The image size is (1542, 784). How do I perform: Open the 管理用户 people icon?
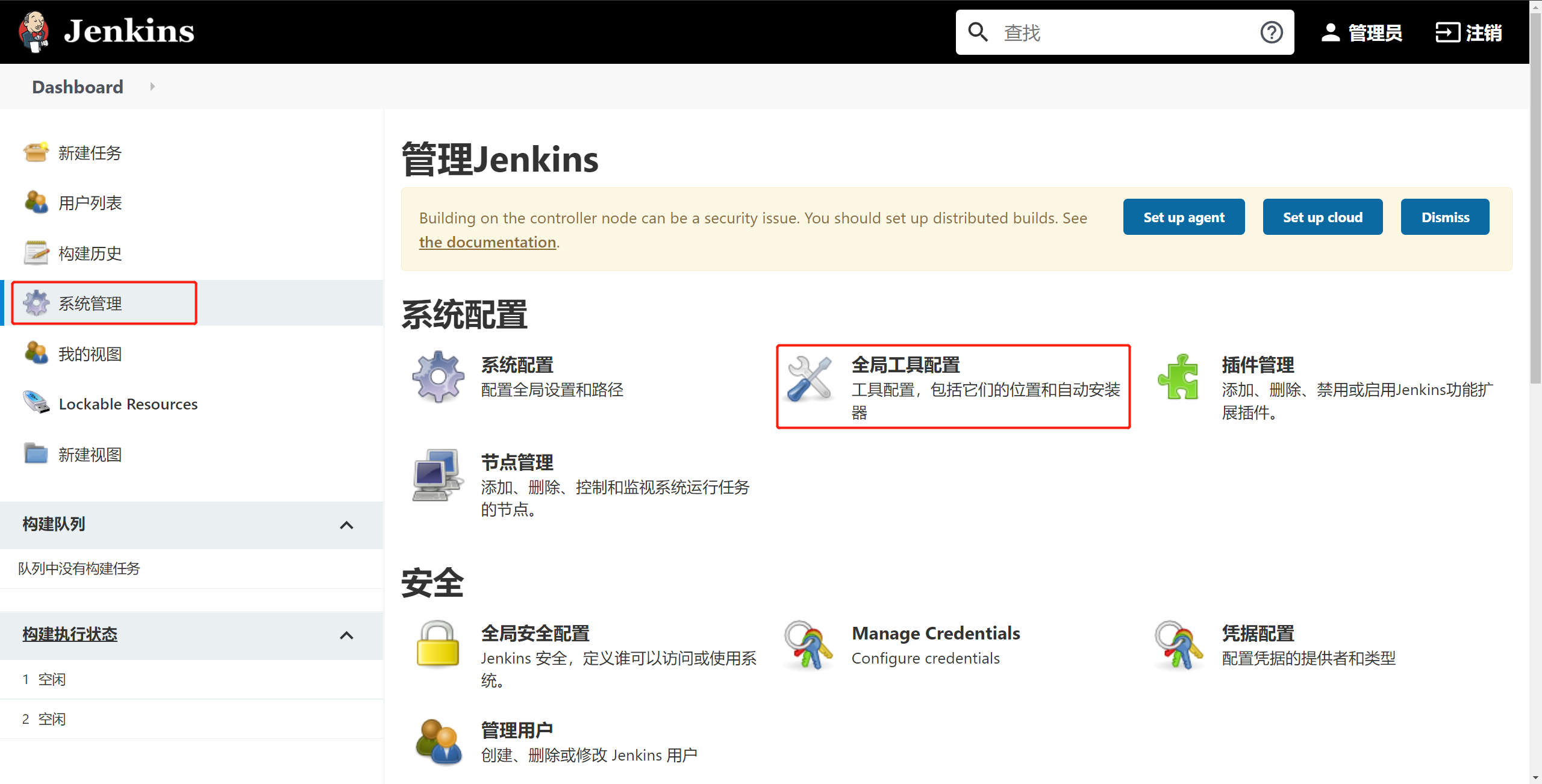(438, 742)
